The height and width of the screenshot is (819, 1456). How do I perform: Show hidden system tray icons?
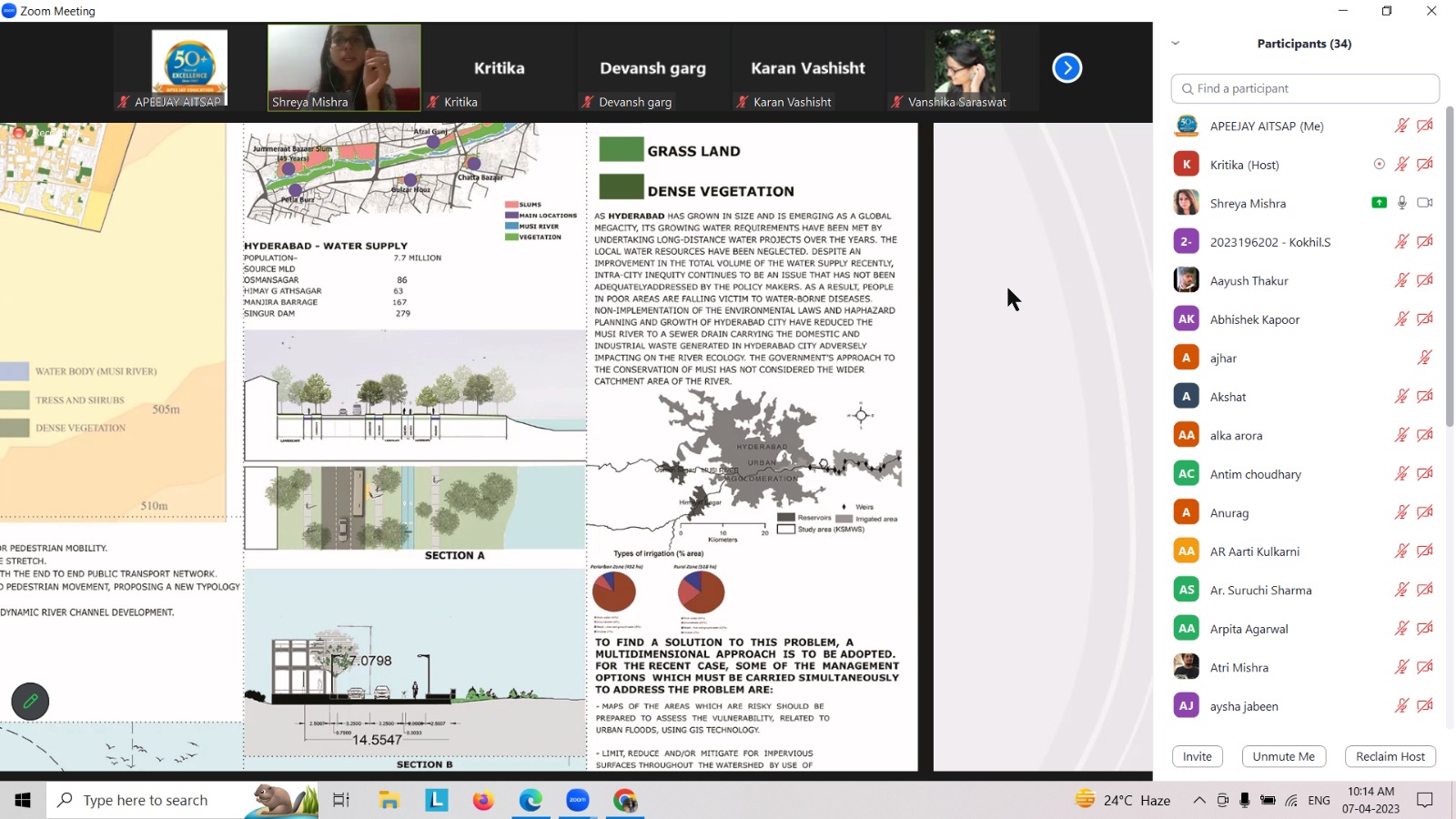tap(1199, 800)
